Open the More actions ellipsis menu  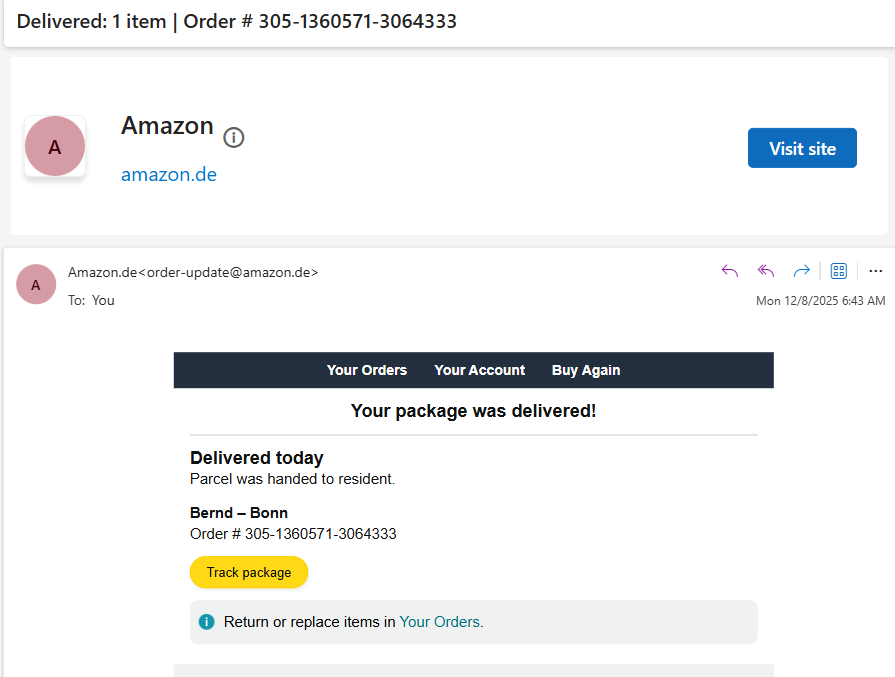coord(876,271)
